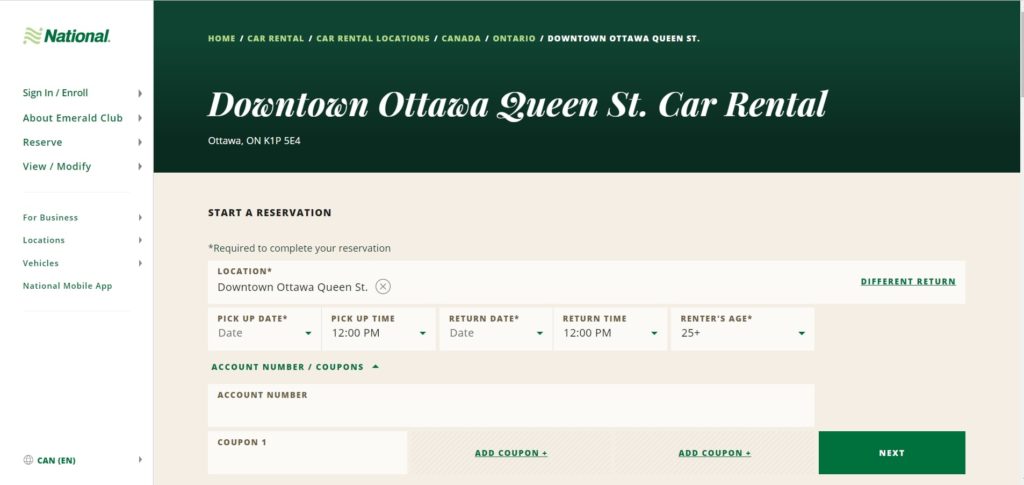The image size is (1024, 485).
Task: Open National Mobile App link
Action: click(x=67, y=286)
